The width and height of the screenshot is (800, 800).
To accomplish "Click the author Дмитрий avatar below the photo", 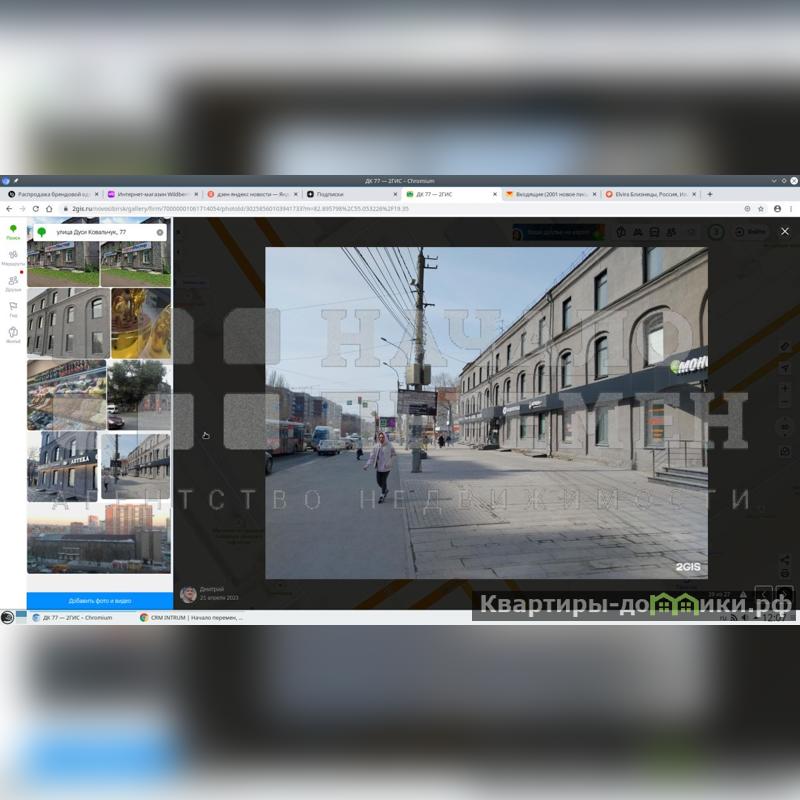I will [188, 594].
